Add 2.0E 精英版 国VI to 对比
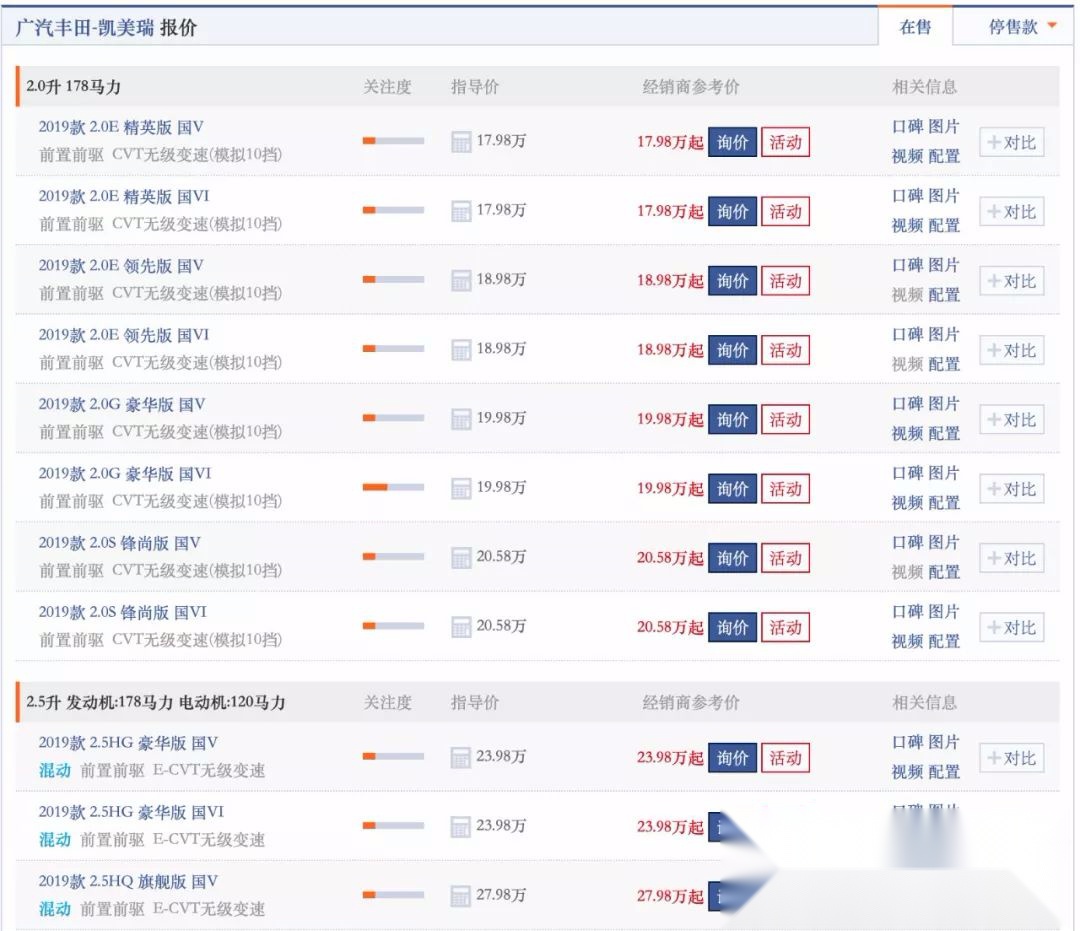 click(1012, 211)
